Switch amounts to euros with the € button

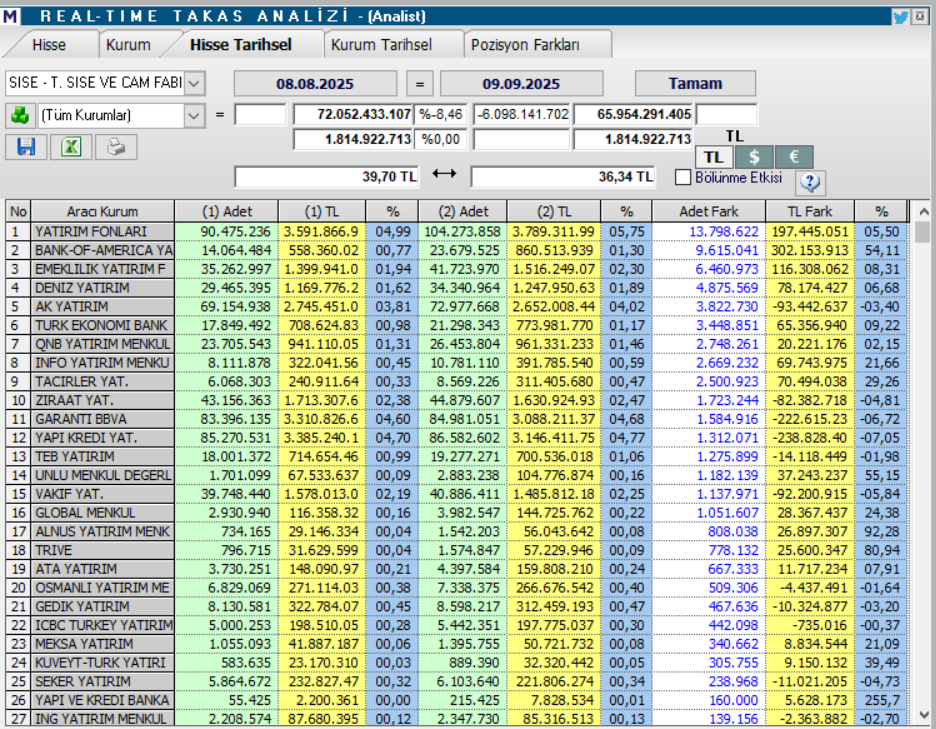coord(793,157)
